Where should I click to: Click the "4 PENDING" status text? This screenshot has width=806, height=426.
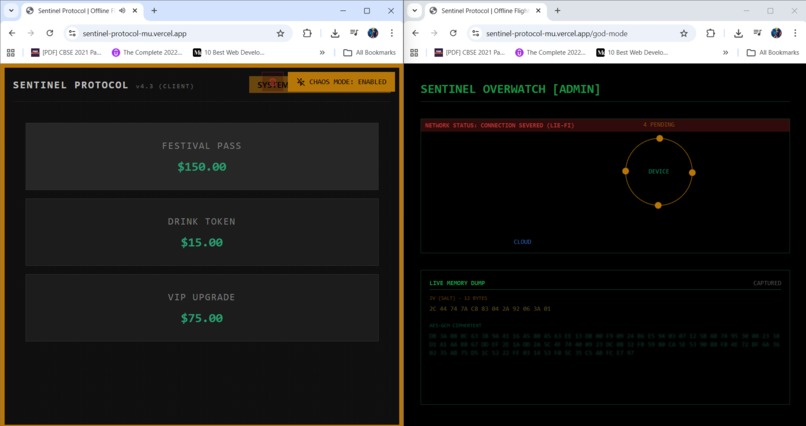point(658,124)
